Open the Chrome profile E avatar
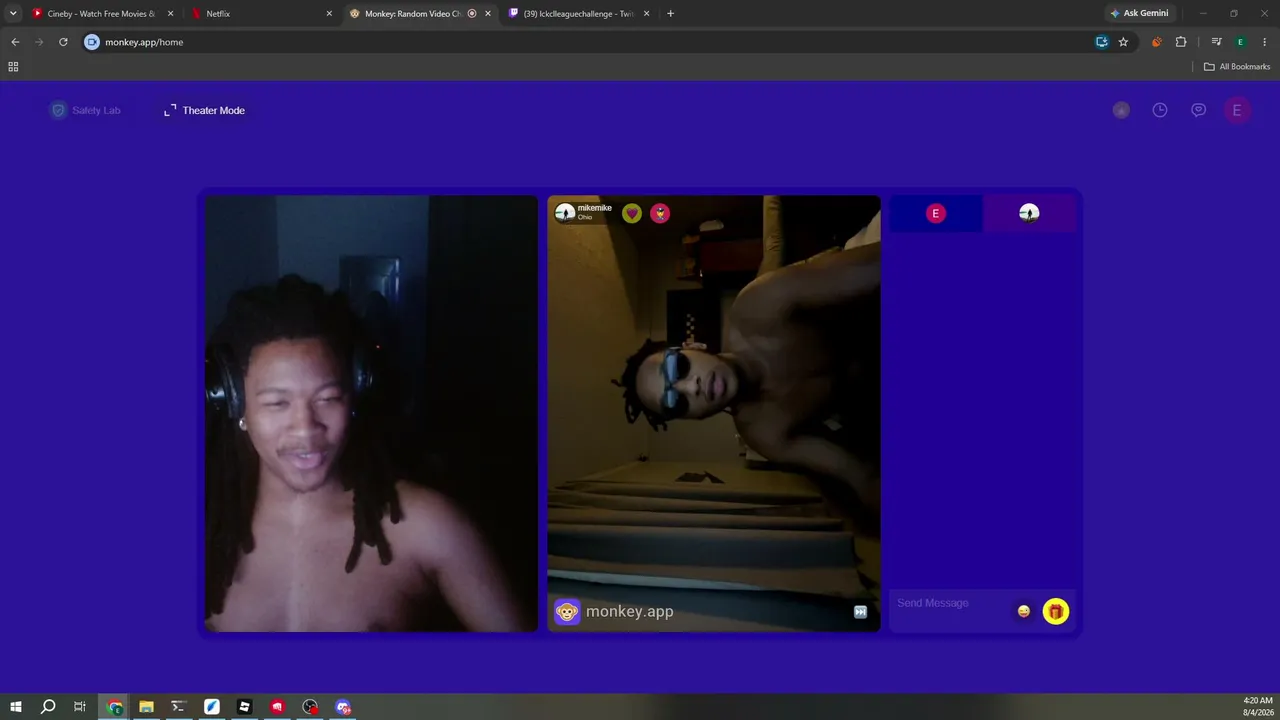The width and height of the screenshot is (1280, 720). pyautogui.click(x=1240, y=42)
